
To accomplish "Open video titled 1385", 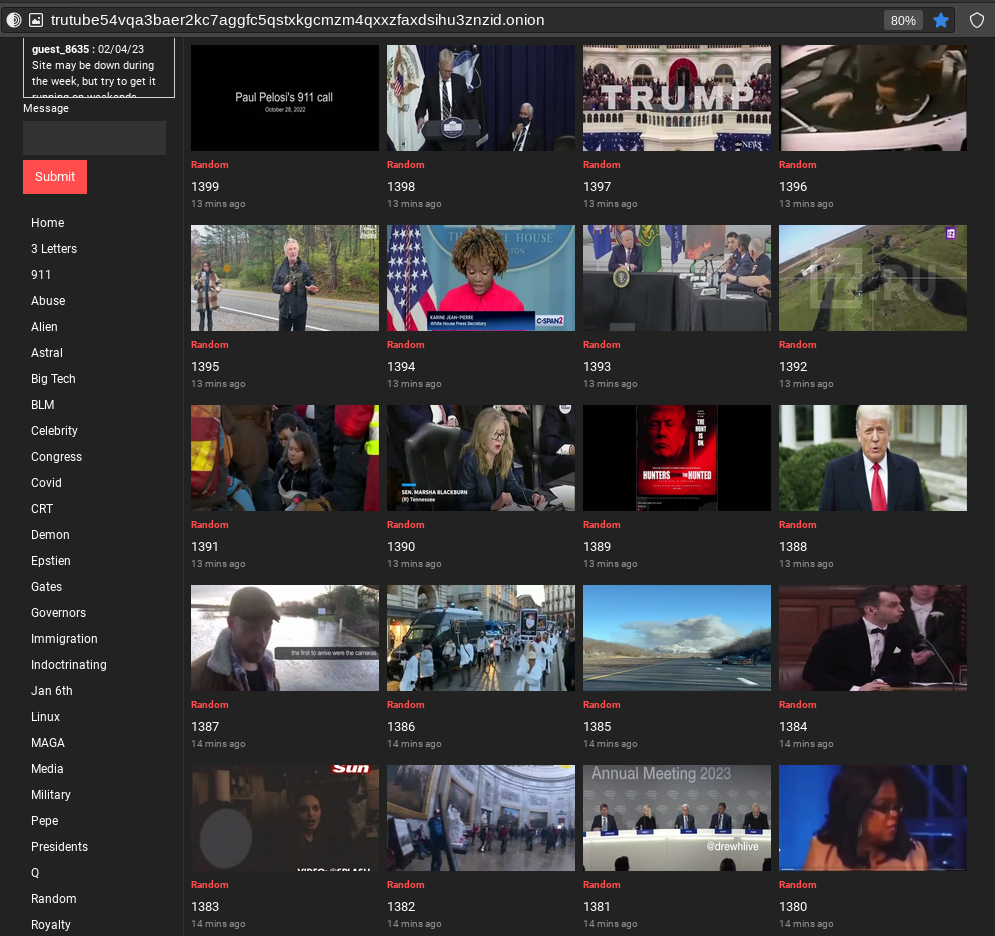I will [x=597, y=727].
